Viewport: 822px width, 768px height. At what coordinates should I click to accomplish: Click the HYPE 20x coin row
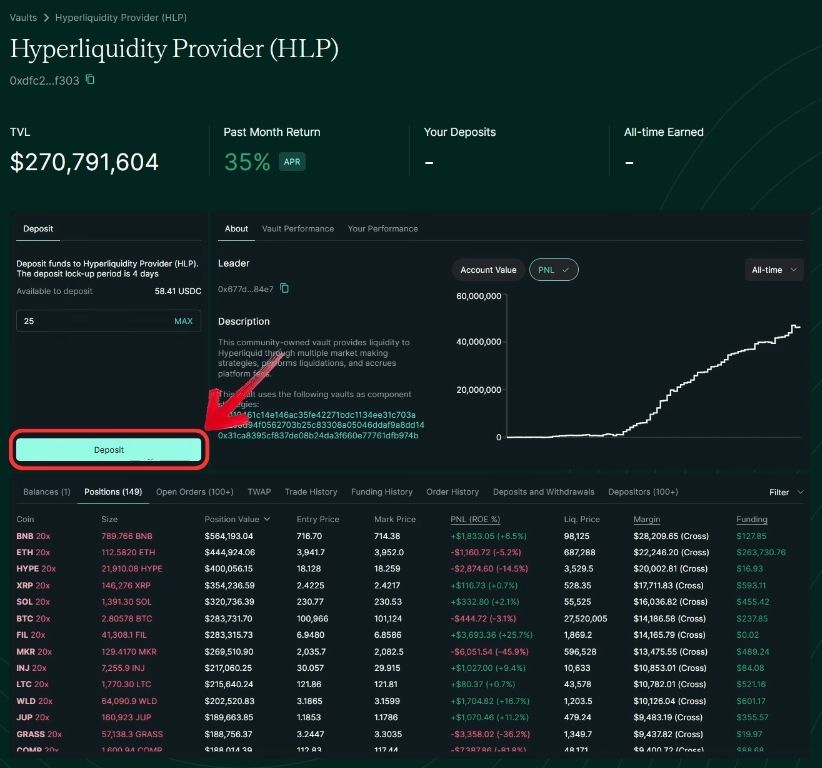36,568
